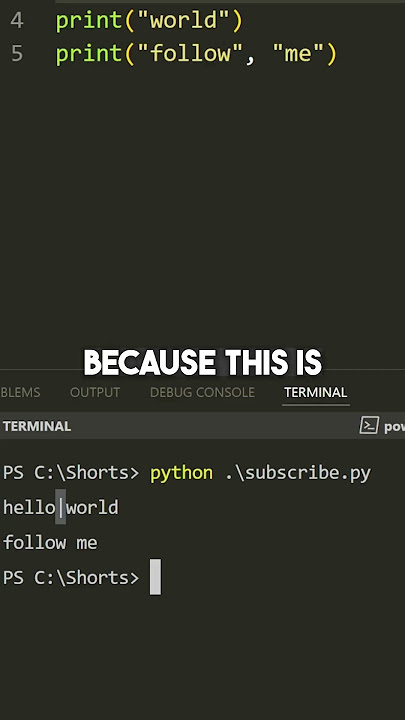Click the follow me output line
Image resolution: width=405 pixels, height=720 pixels.
click(50, 543)
